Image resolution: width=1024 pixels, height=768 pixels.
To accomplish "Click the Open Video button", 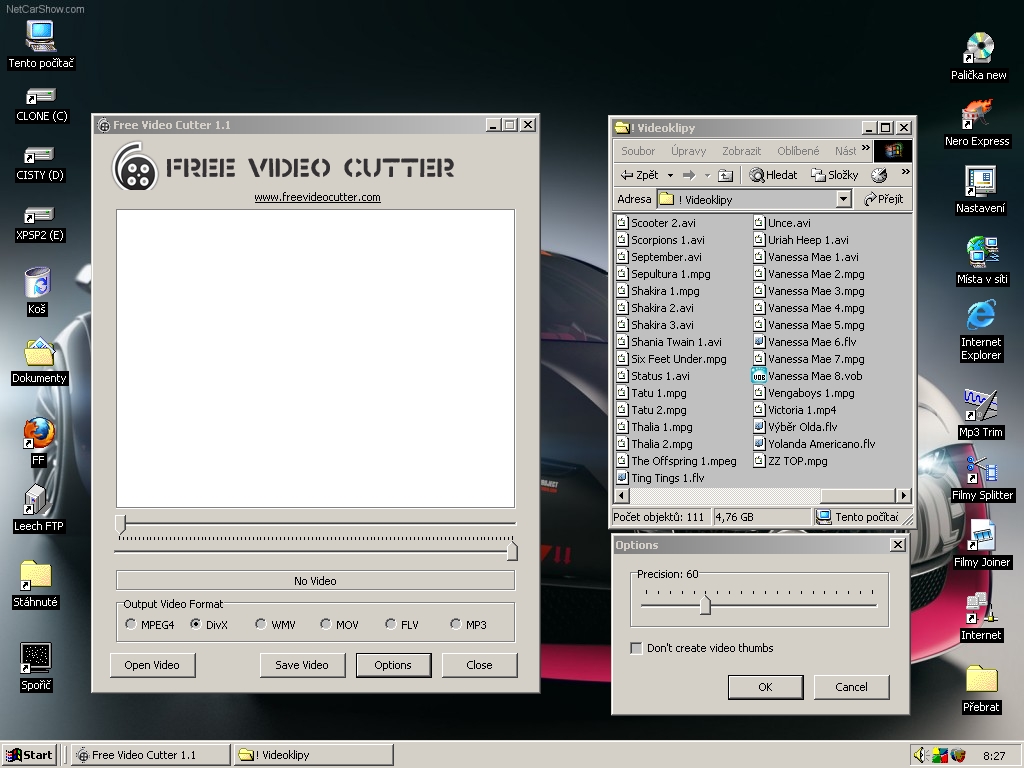I will 152,665.
